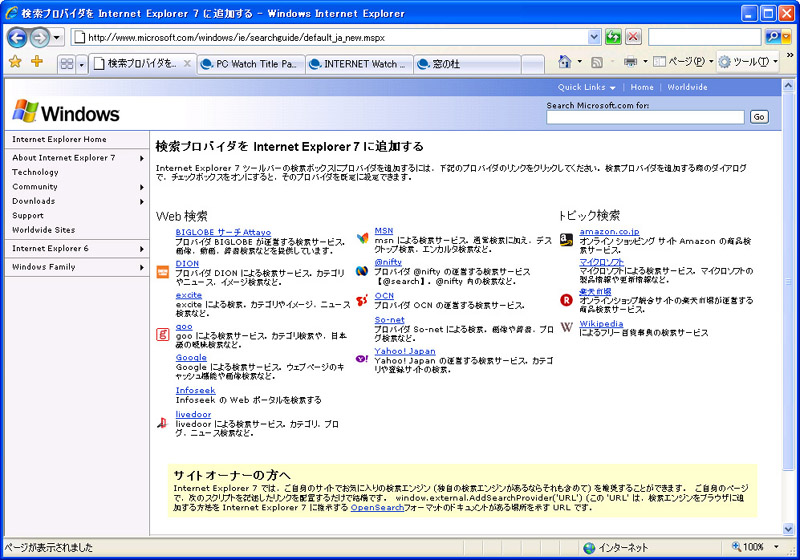Click the Refresh page icon
The width and height of the screenshot is (800, 560).
click(613, 37)
